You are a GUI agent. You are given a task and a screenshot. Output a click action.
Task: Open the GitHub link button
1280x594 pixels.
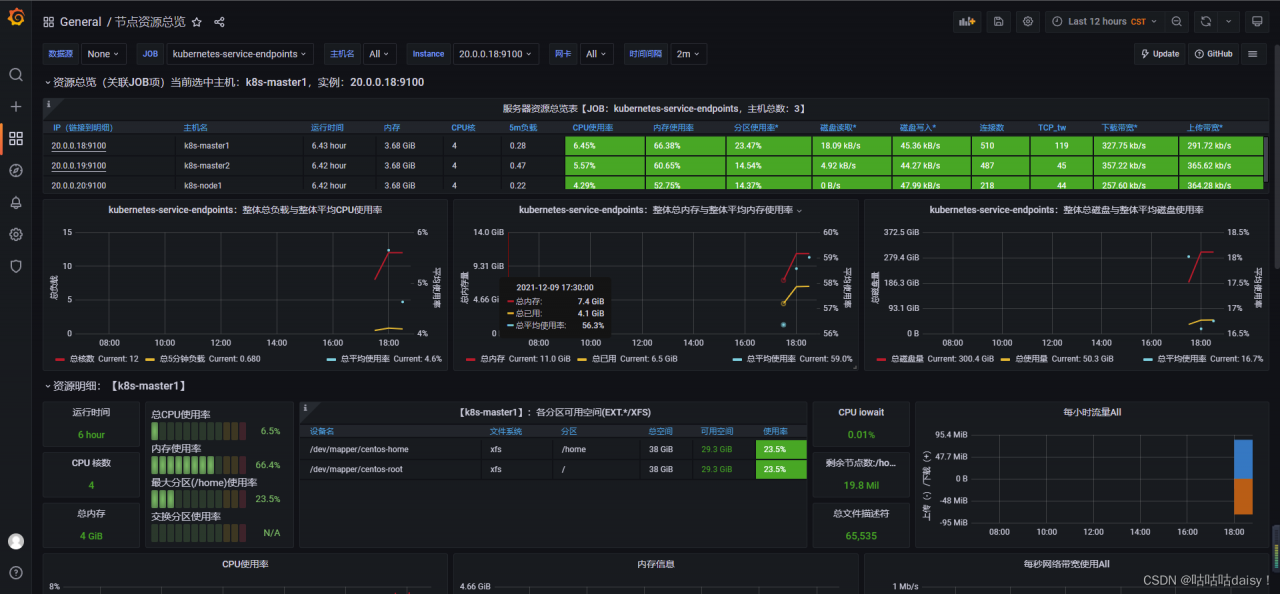pyautogui.click(x=1213, y=54)
